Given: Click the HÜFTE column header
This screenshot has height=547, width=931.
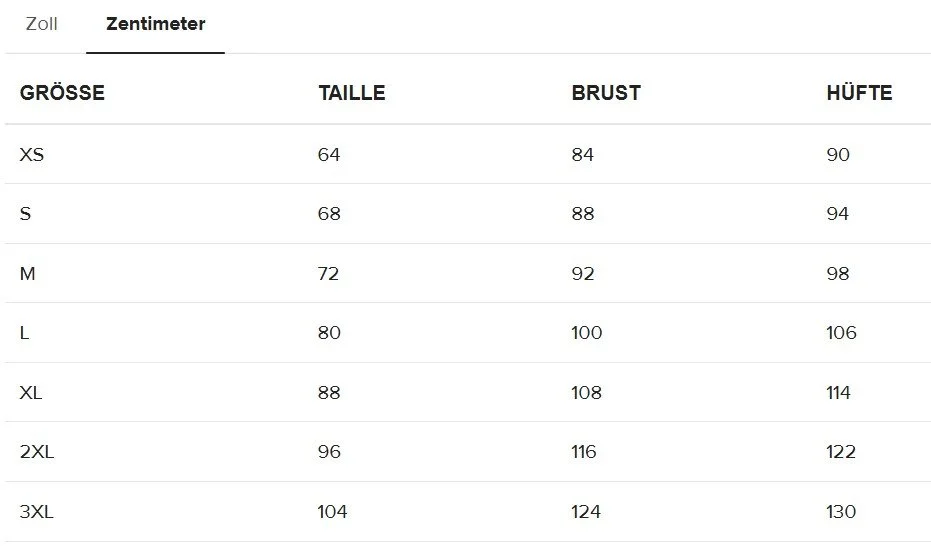Looking at the screenshot, I should [859, 92].
